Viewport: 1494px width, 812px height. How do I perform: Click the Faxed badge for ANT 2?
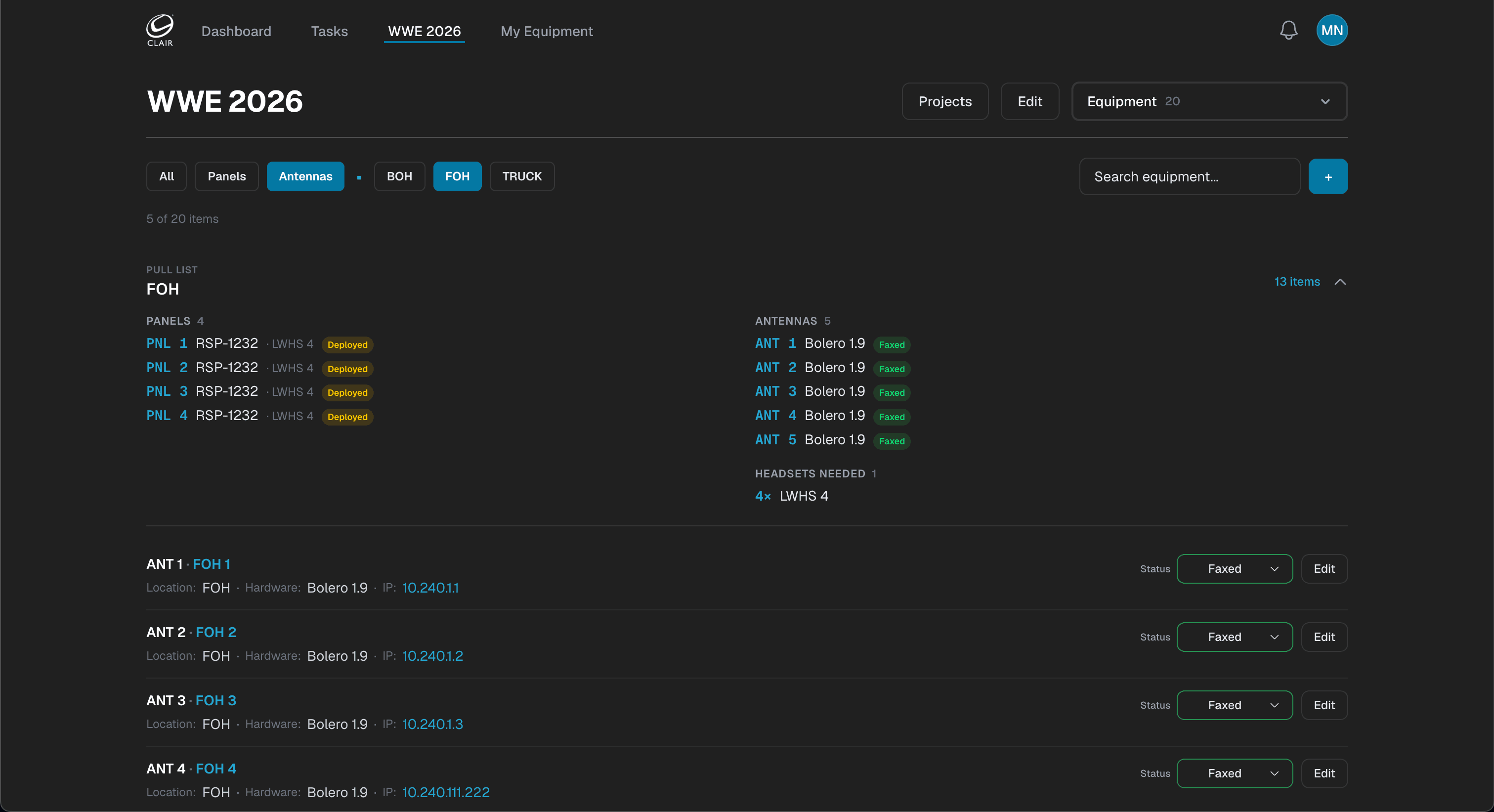(x=892, y=369)
